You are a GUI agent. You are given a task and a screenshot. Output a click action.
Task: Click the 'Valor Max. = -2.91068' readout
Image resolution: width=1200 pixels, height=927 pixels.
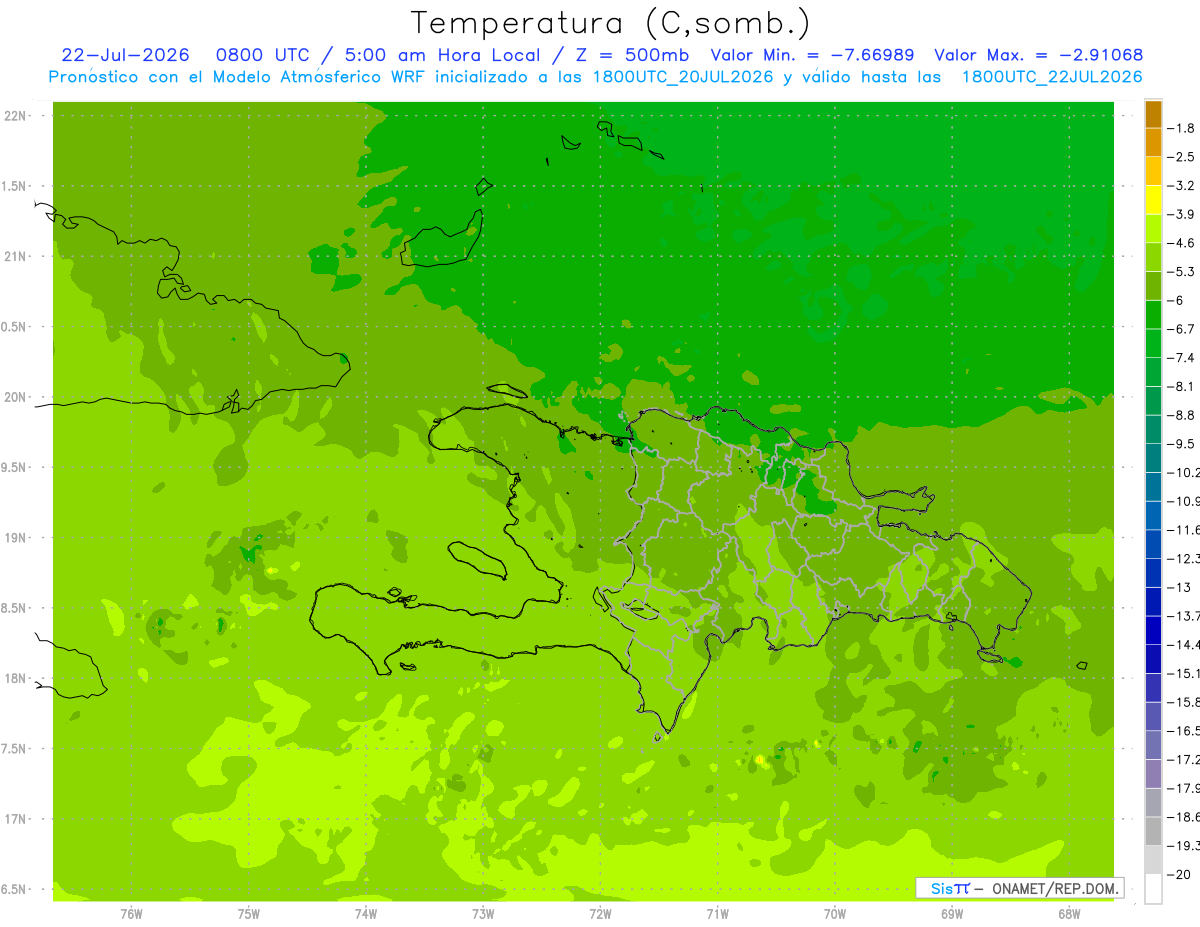(1038, 55)
